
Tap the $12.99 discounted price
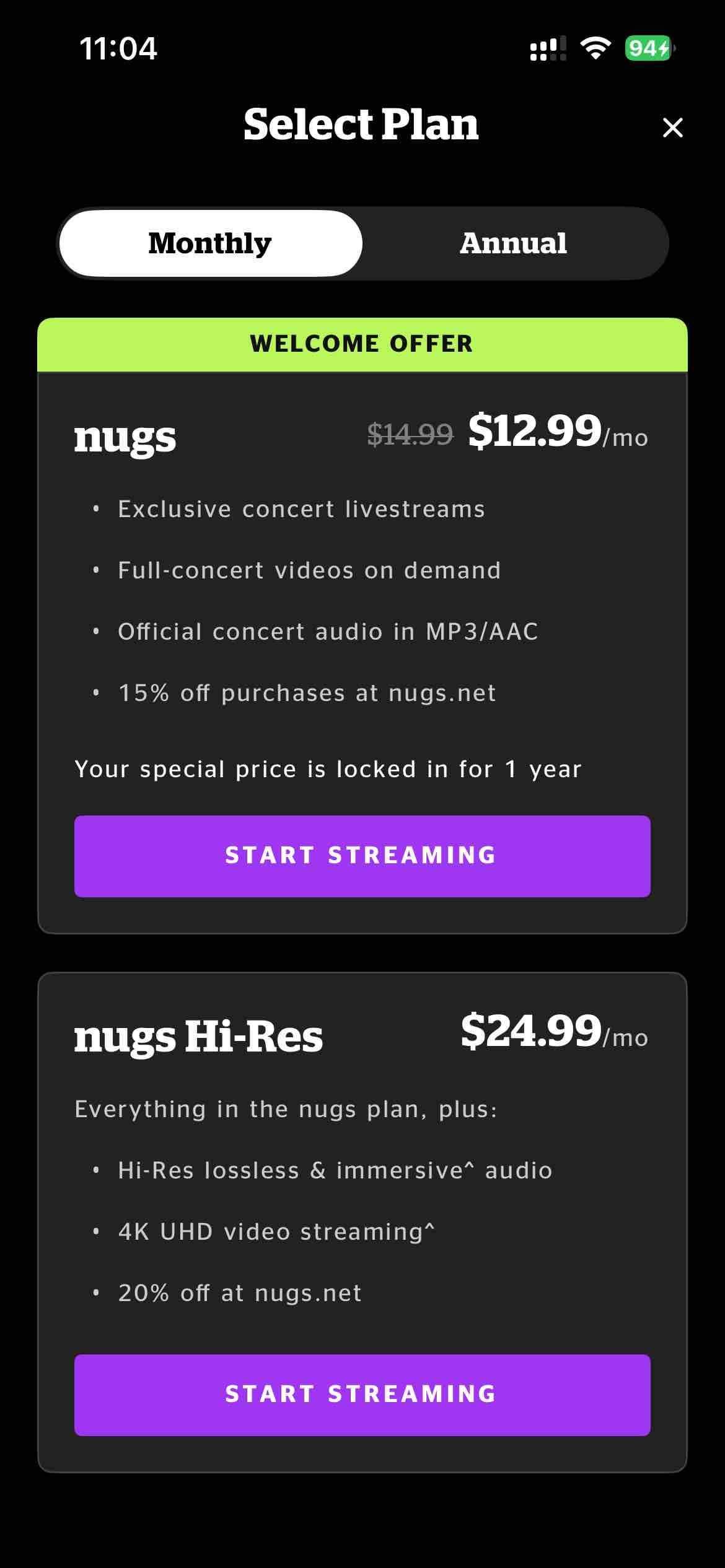tap(535, 433)
